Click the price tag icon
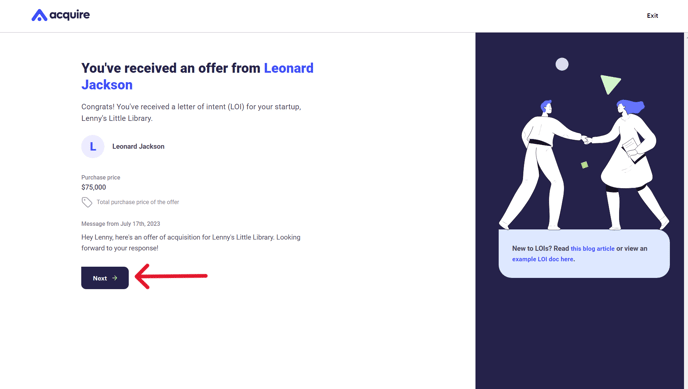688x389 pixels. (x=86, y=202)
